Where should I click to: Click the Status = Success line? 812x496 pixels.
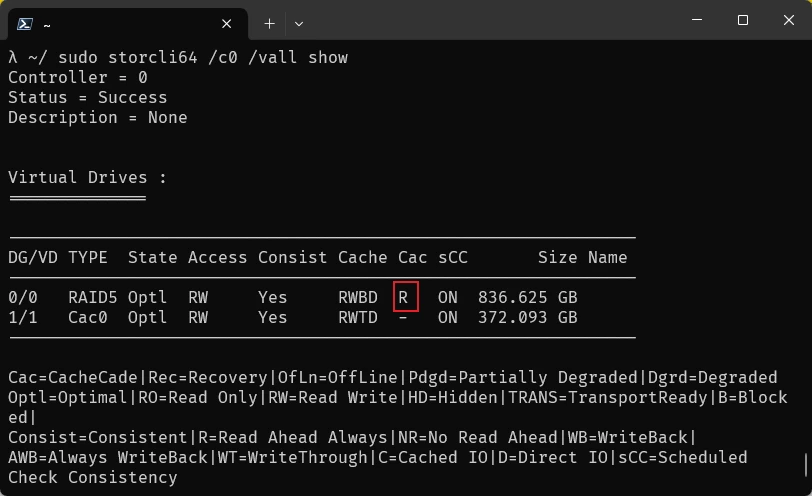point(88,97)
